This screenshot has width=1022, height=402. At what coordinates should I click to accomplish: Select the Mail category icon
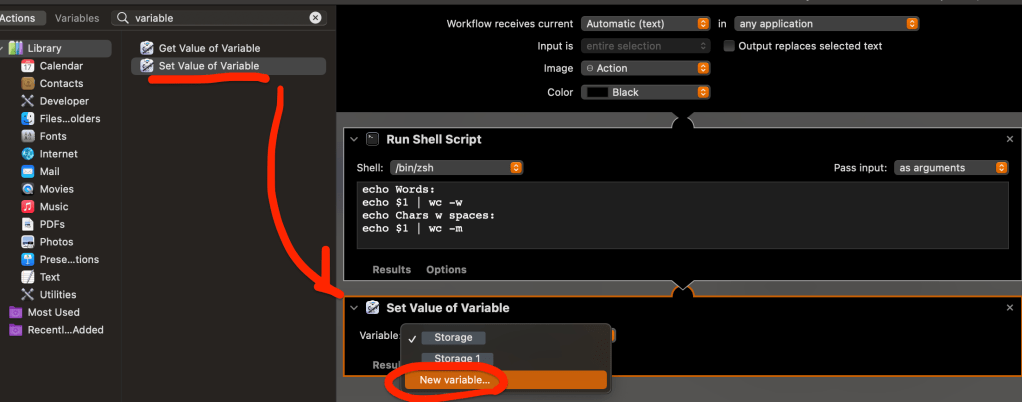pyautogui.click(x=28, y=172)
